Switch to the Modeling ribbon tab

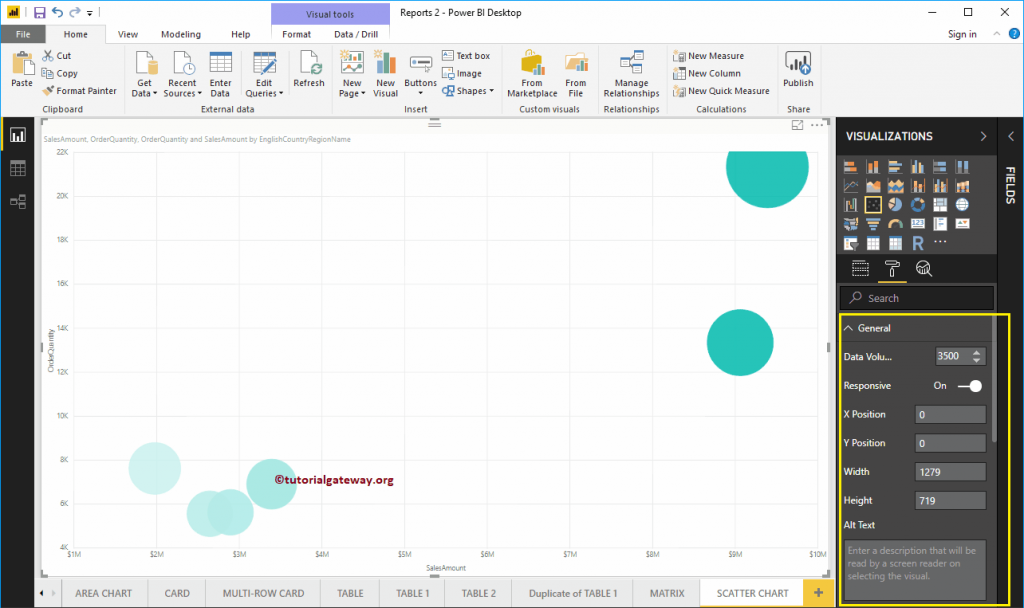(180, 33)
